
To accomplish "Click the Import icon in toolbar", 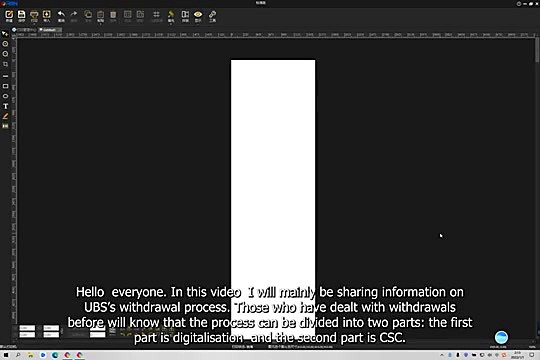I will [46, 15].
